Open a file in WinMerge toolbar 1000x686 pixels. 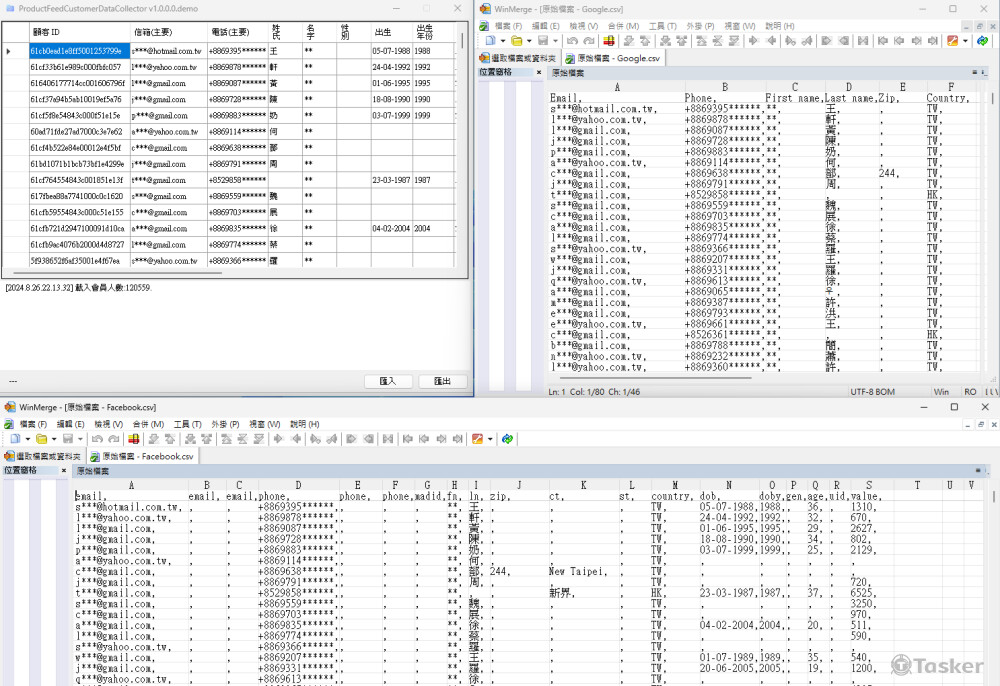point(515,41)
